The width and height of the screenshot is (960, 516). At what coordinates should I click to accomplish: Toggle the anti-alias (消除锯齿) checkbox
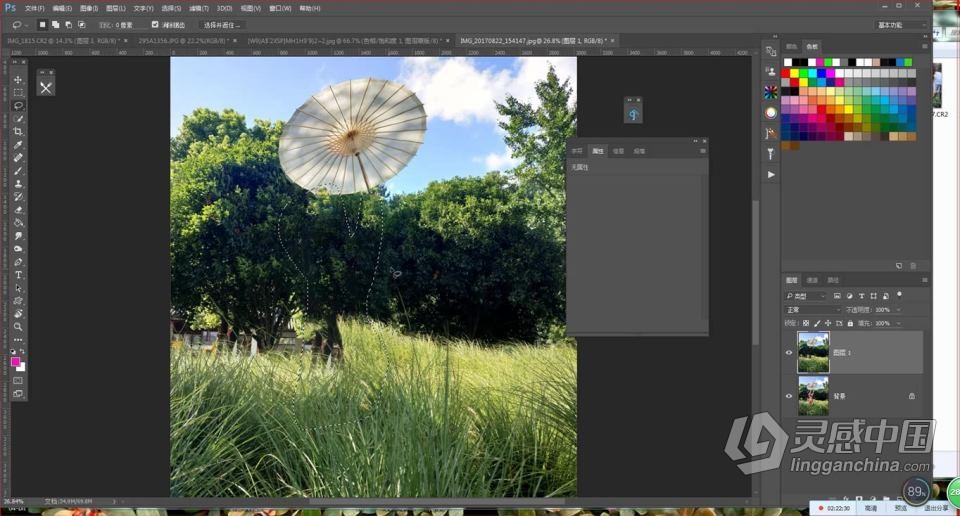pyautogui.click(x=155, y=24)
